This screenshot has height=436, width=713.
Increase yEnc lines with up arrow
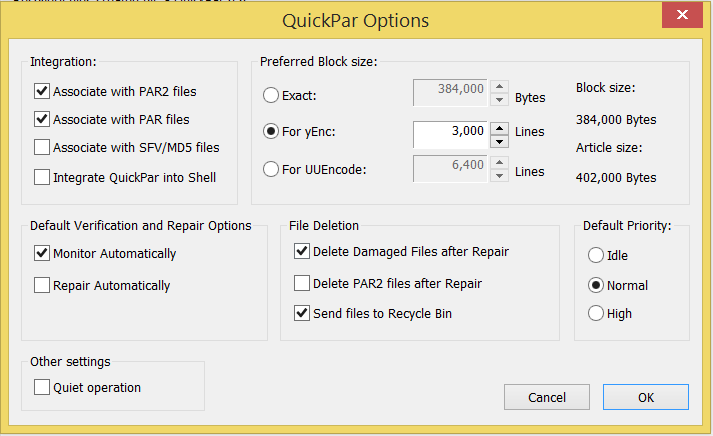point(499,128)
